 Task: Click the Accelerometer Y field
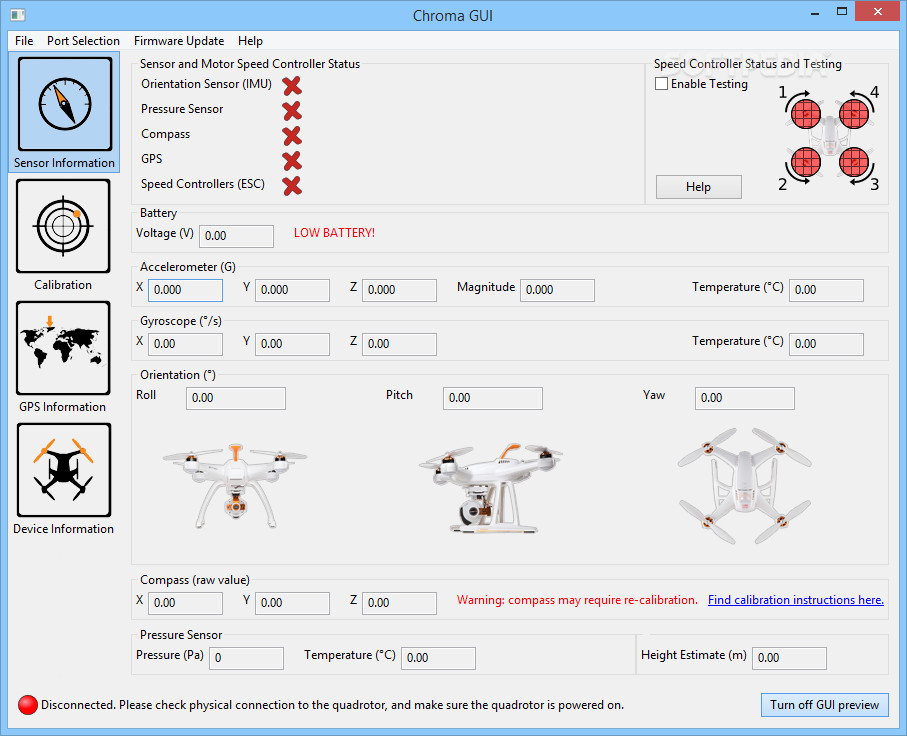[x=292, y=290]
